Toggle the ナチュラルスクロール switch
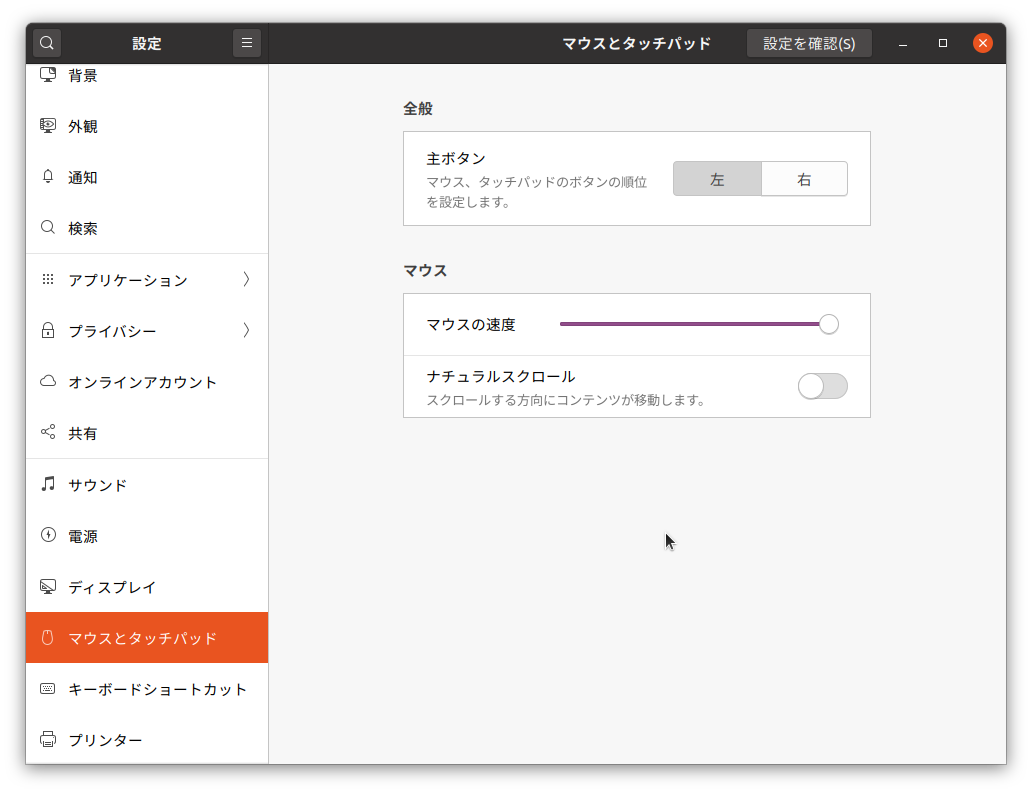The image size is (1032, 793). 822,386
